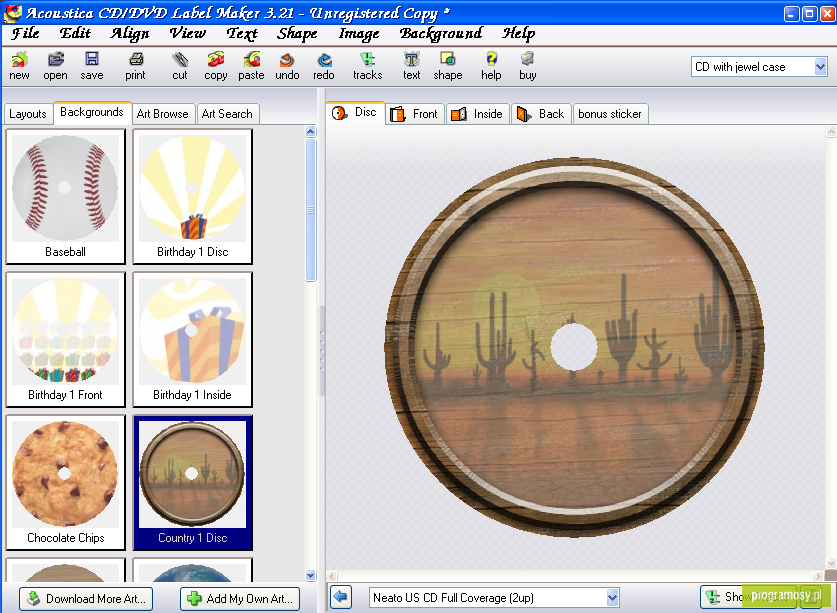Image resolution: width=837 pixels, height=613 pixels.
Task: Choose the Baseball background thumbnail
Action: pos(65,196)
